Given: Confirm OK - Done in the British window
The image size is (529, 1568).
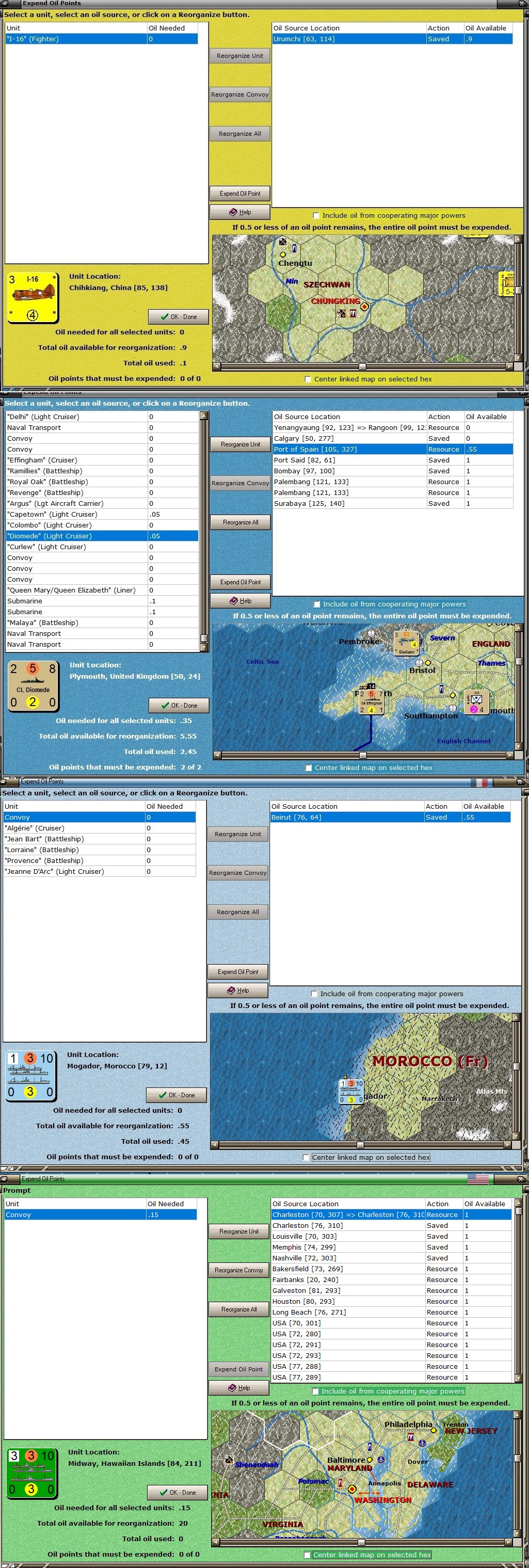Looking at the screenshot, I should pos(179,705).
